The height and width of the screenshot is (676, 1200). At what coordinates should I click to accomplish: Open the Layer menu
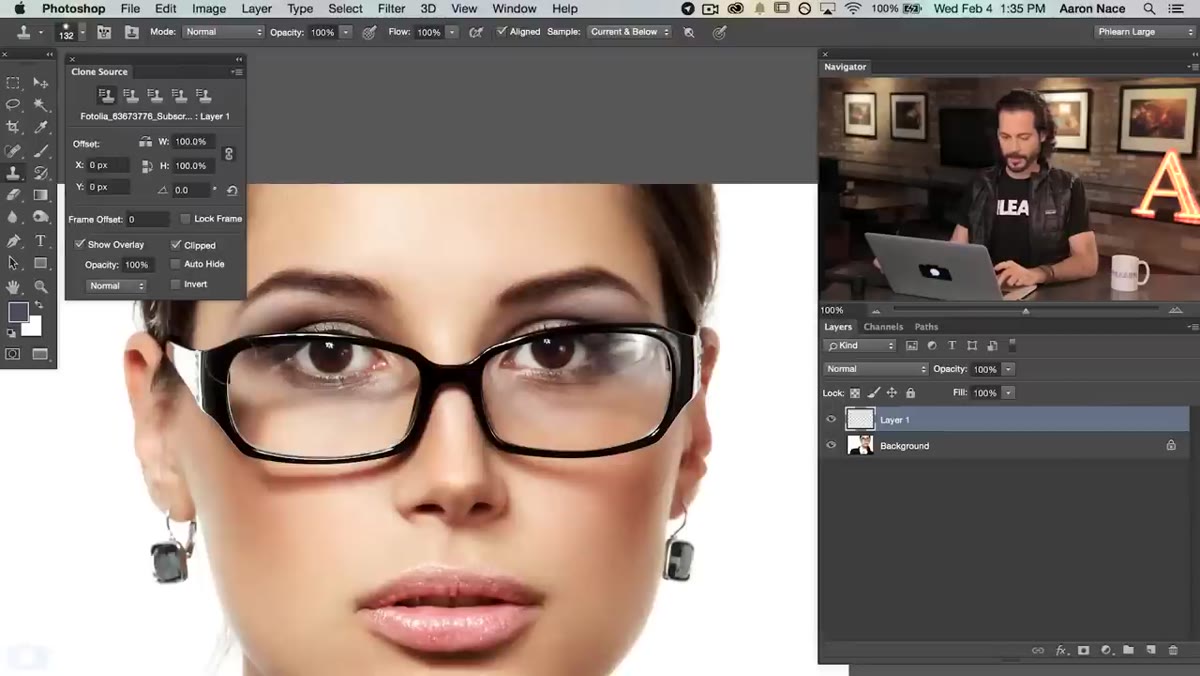tap(257, 9)
